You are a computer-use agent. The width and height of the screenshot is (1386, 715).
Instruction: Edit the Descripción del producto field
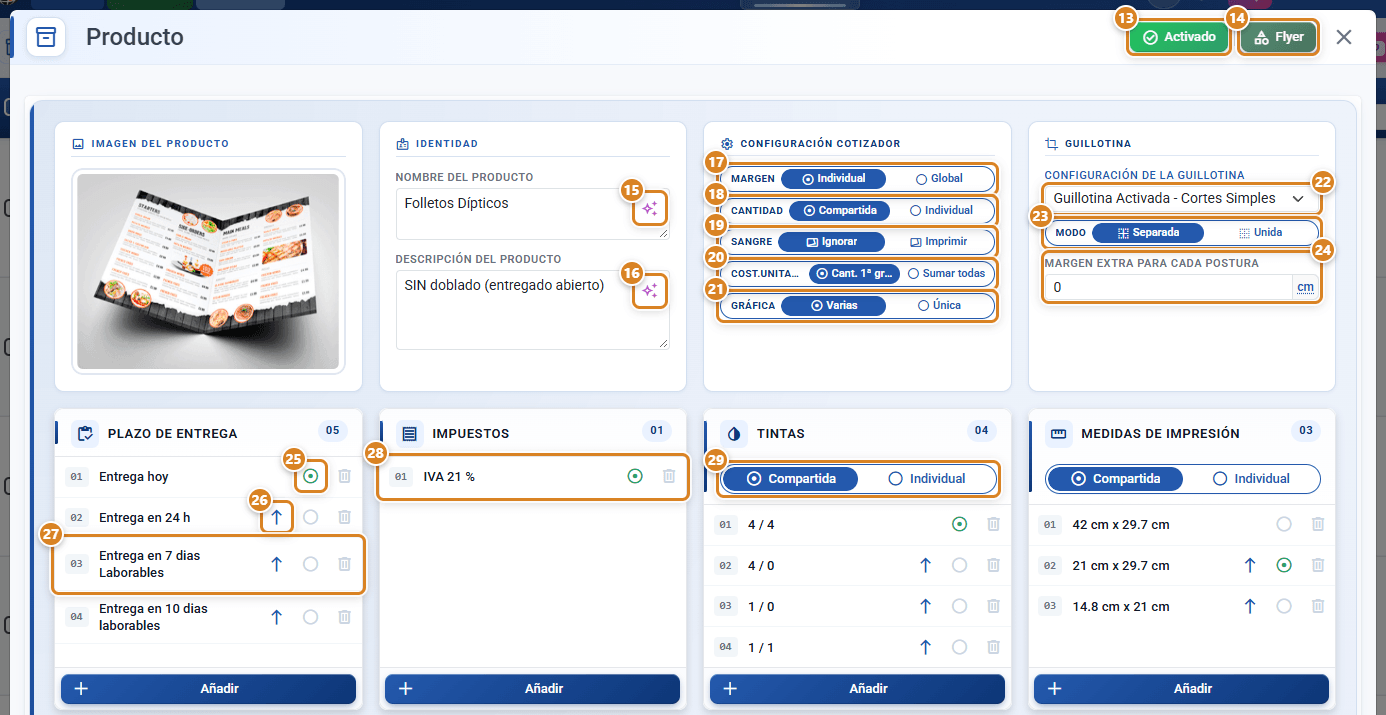point(533,310)
